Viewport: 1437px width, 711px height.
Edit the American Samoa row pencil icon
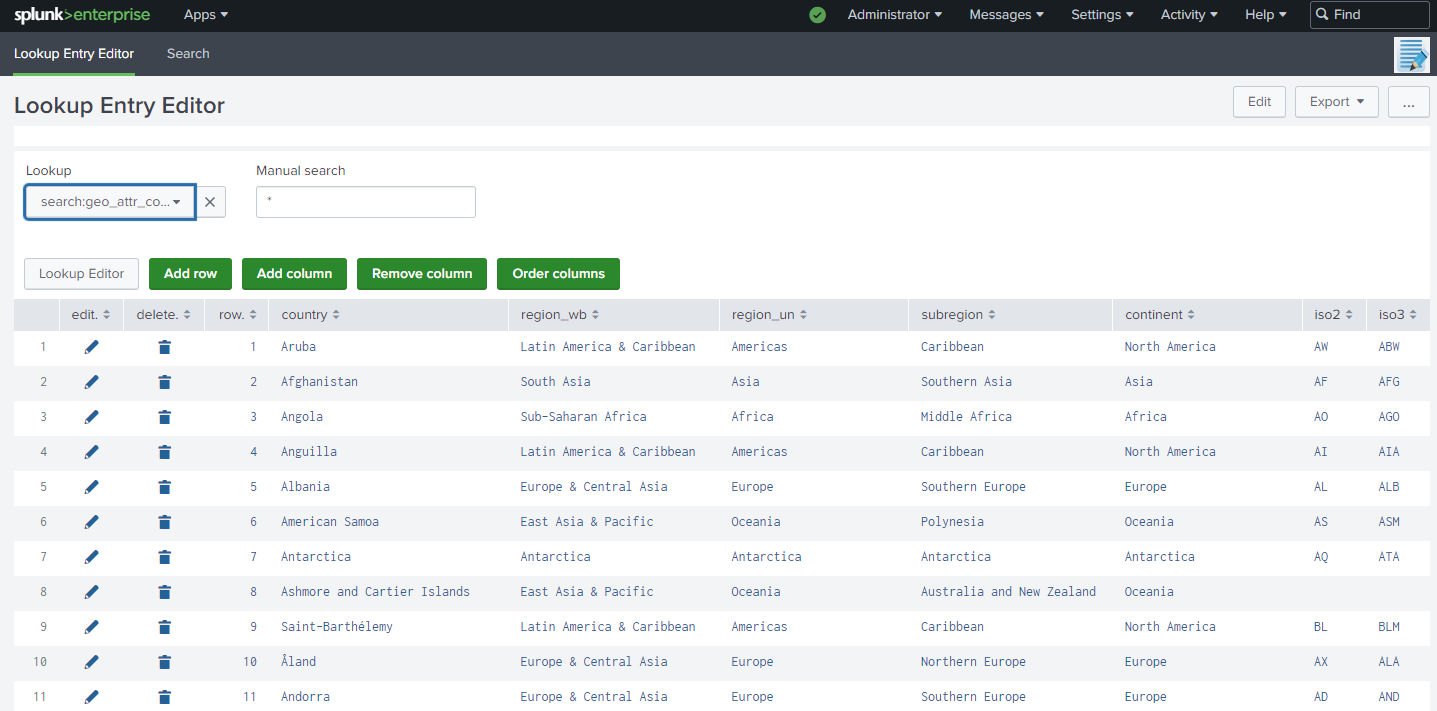[92, 522]
